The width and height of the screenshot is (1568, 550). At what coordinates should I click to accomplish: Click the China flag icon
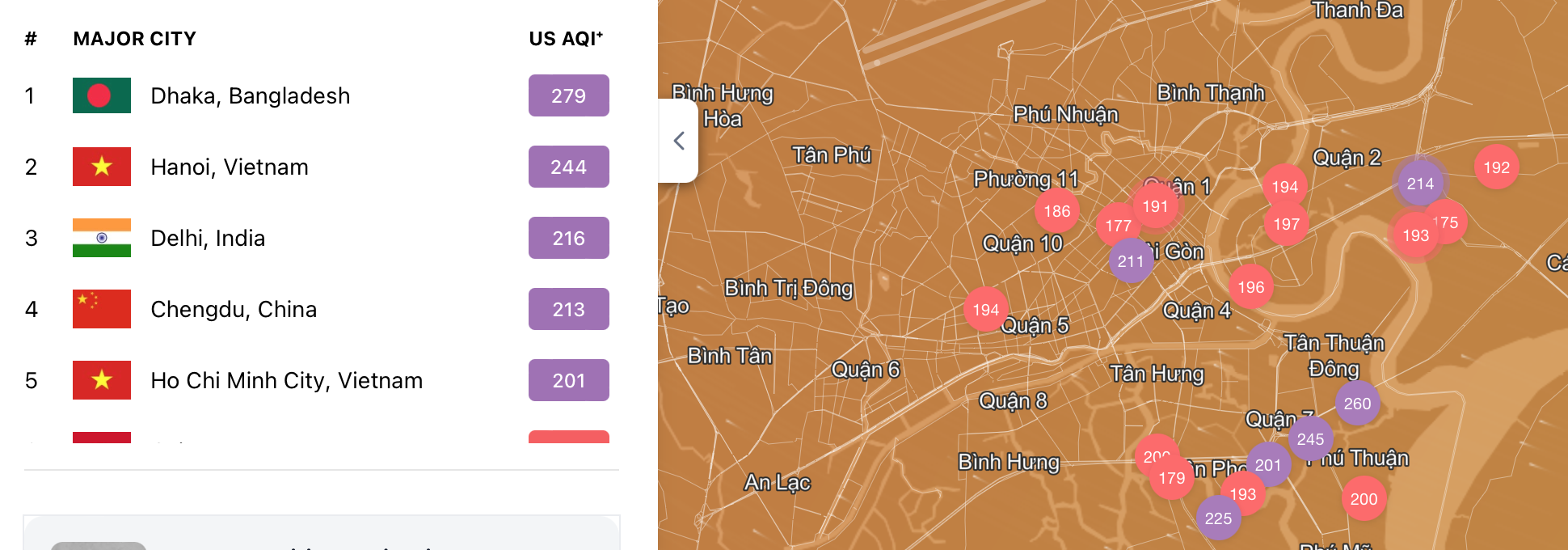pyautogui.click(x=102, y=309)
